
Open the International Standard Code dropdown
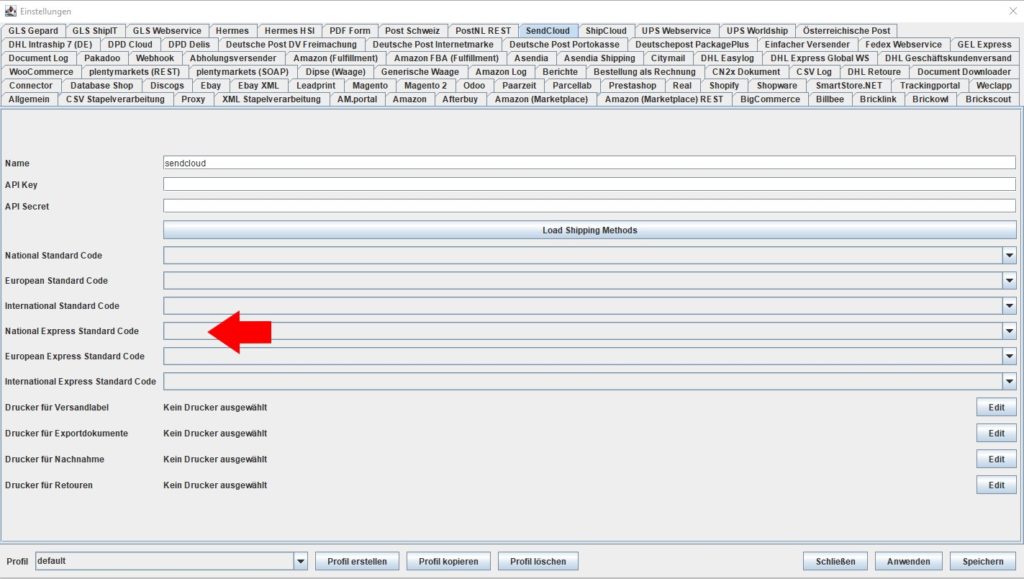[1009, 306]
